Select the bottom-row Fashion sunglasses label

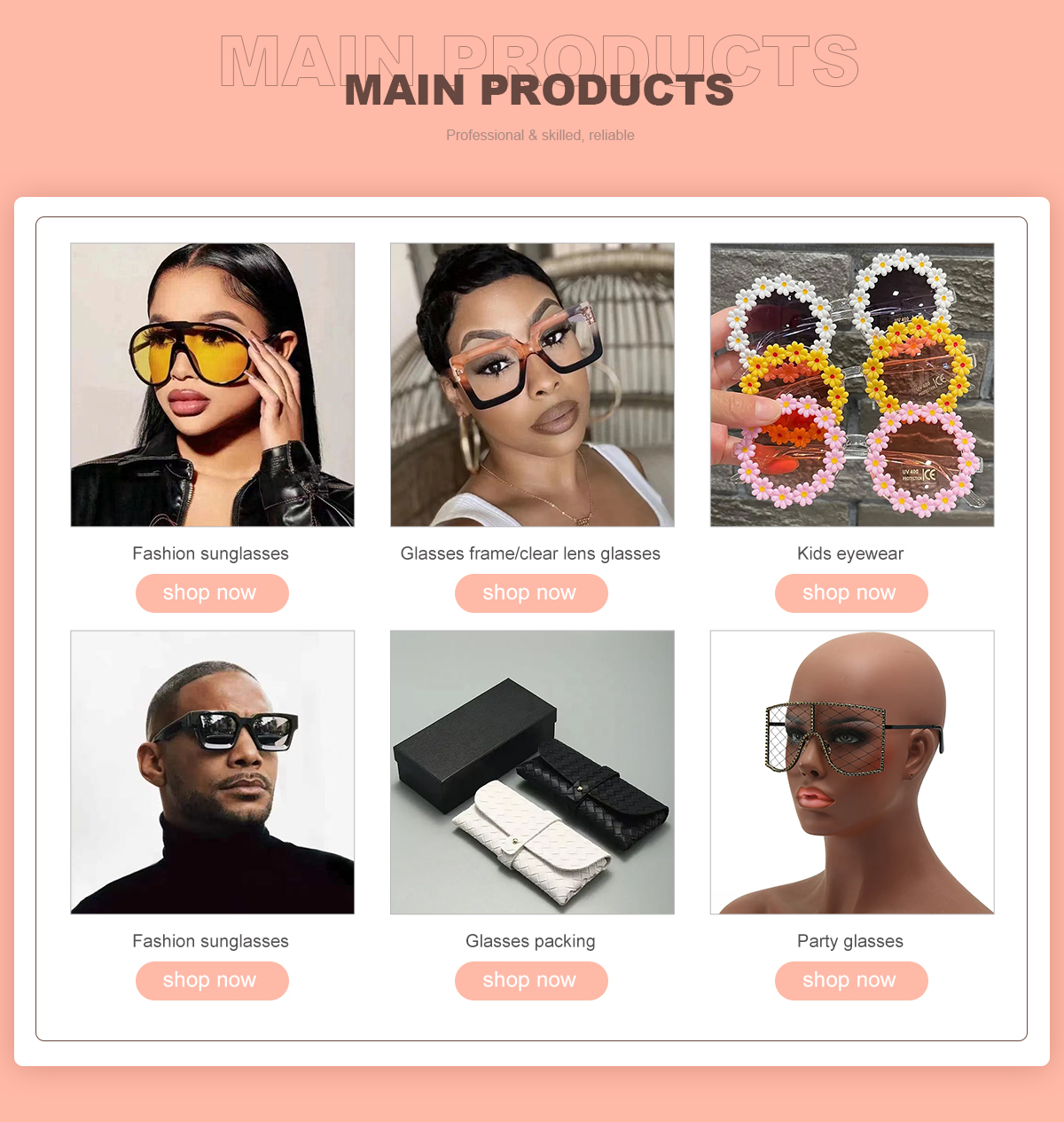[211, 941]
